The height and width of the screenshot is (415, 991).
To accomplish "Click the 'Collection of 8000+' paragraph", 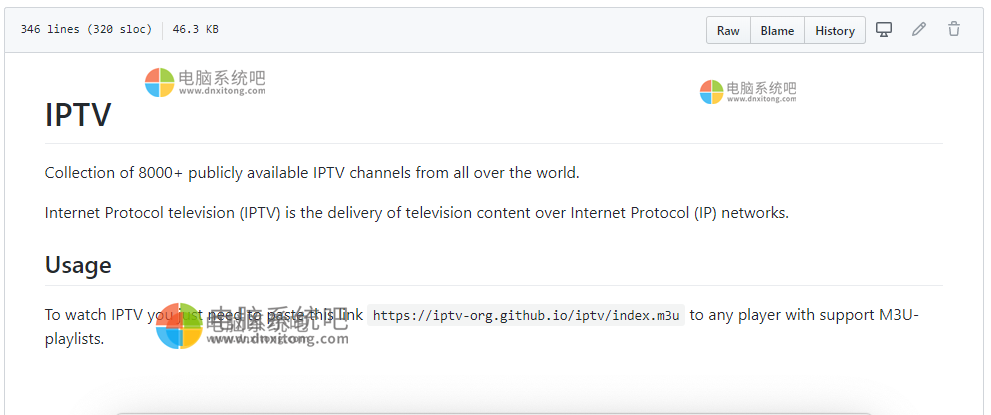I will coord(312,173).
